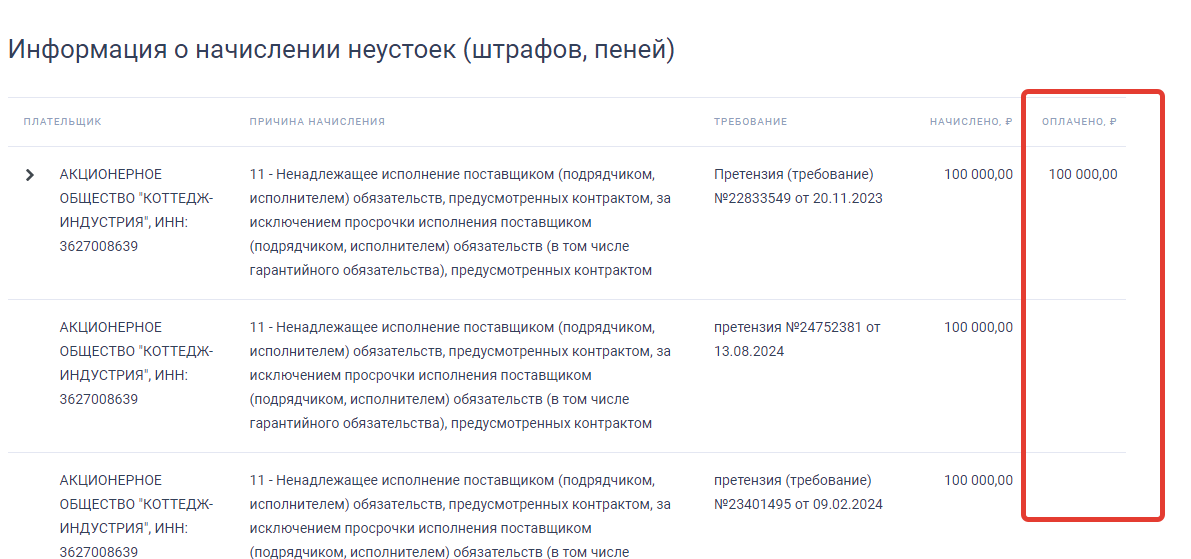
Task: Select the page heading about начислении неустоек
Action: (341, 49)
